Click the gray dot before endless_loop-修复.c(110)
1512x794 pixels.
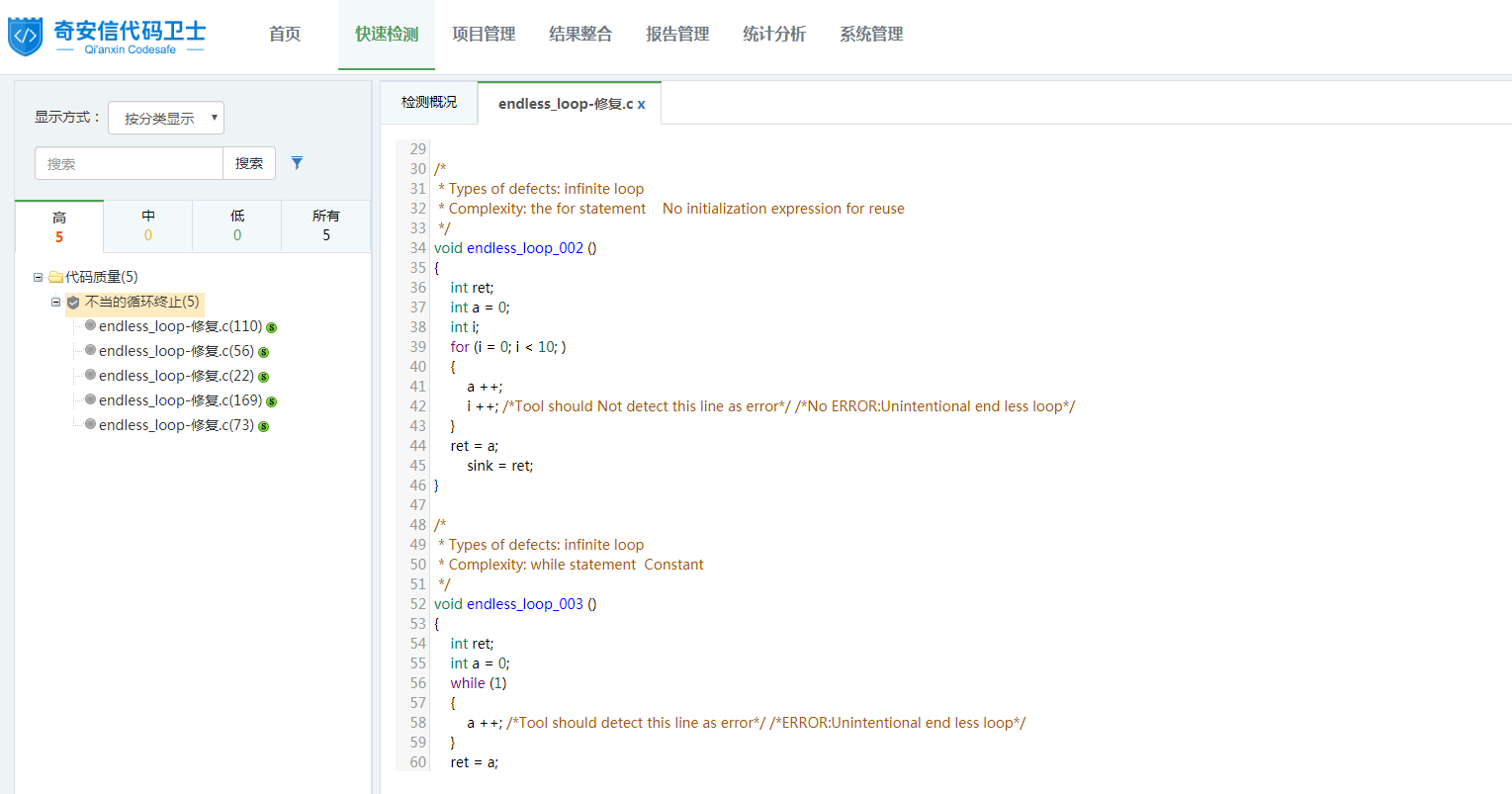90,325
